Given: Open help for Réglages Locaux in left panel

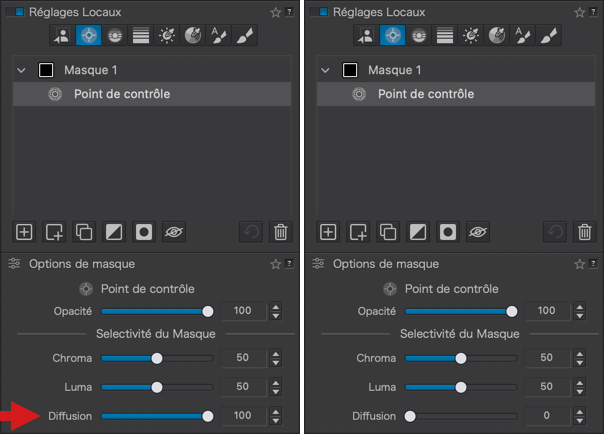Looking at the screenshot, I should 290,12.
